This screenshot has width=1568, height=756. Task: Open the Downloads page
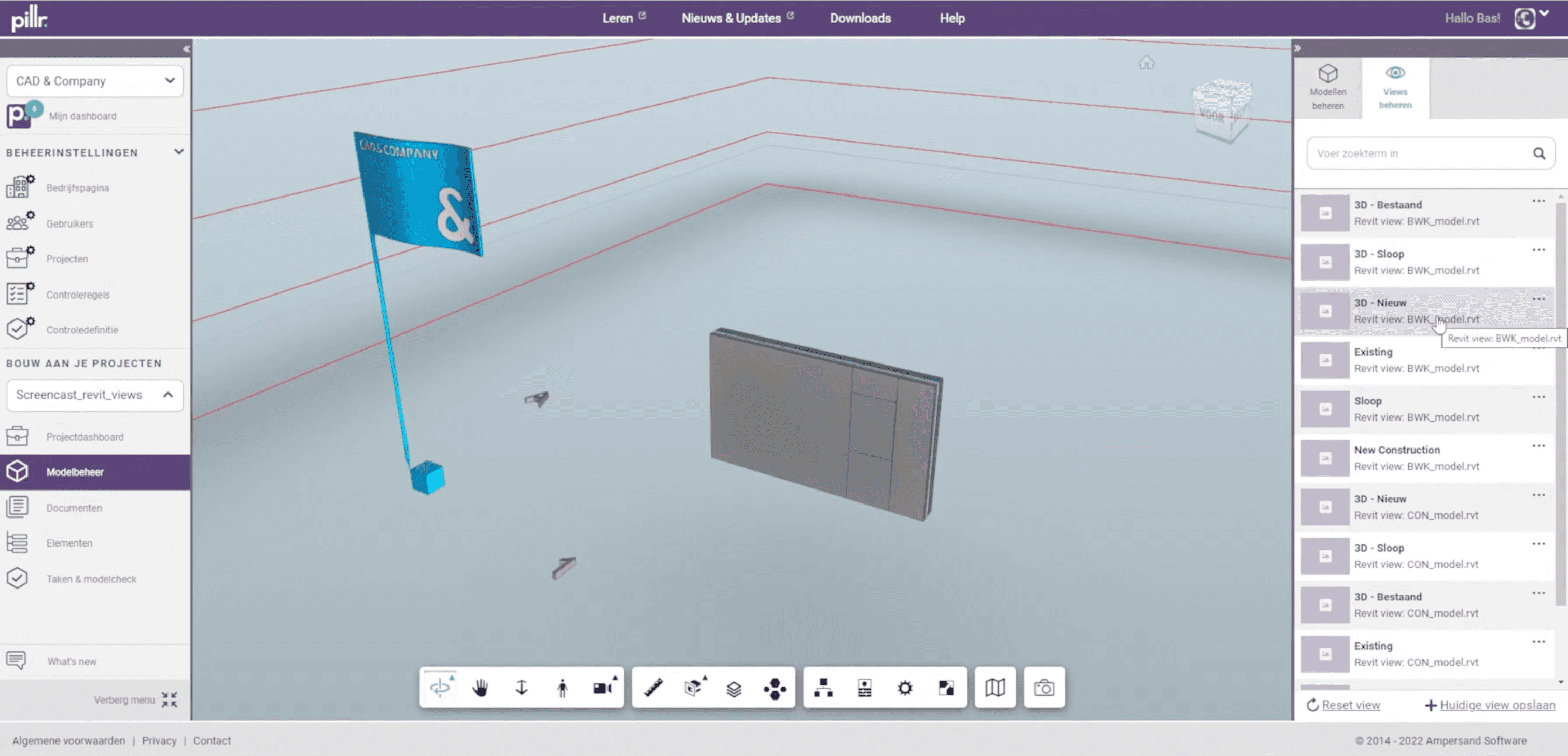point(860,18)
